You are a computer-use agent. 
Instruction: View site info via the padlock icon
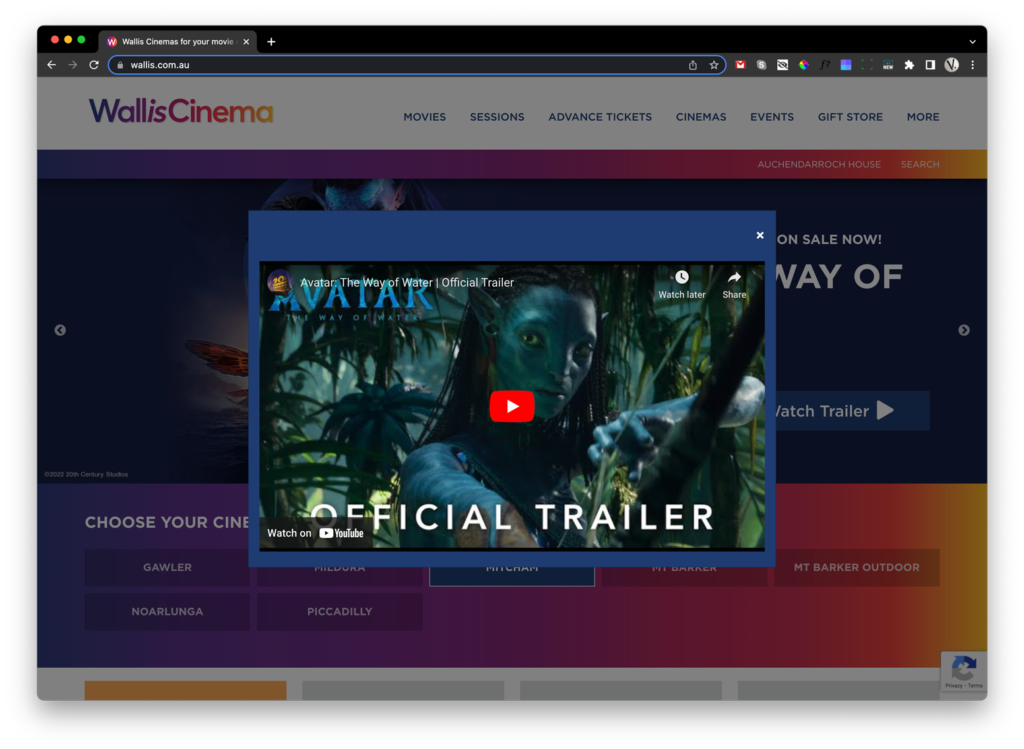[x=120, y=65]
